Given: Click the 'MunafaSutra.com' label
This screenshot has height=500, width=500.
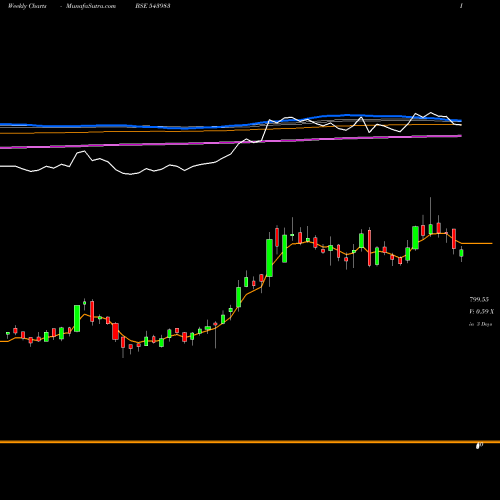Looking at the screenshot, I should click(x=91, y=6).
